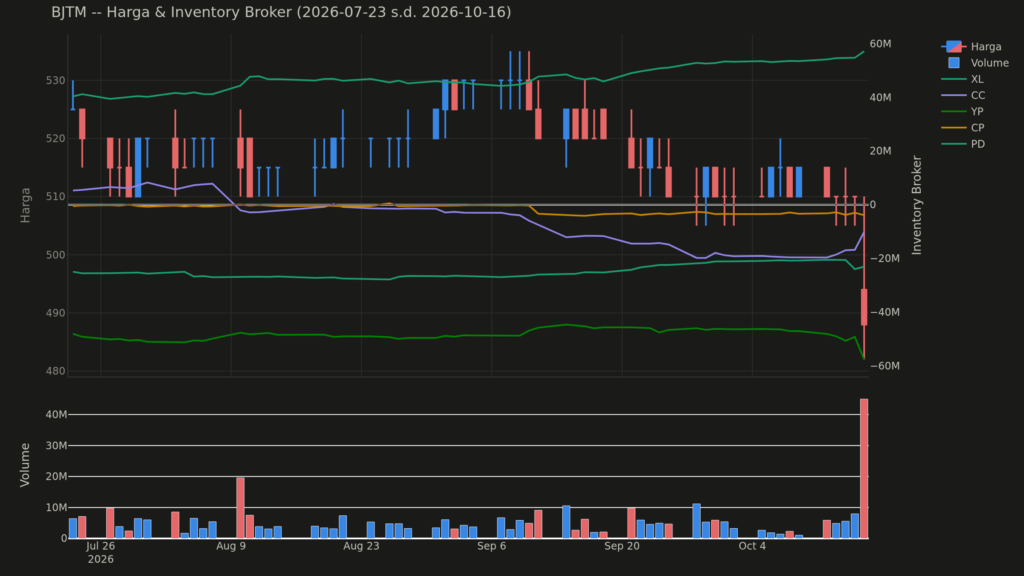Click the Harga y-axis title
Viewport: 1024px width, 576px height.
point(25,205)
